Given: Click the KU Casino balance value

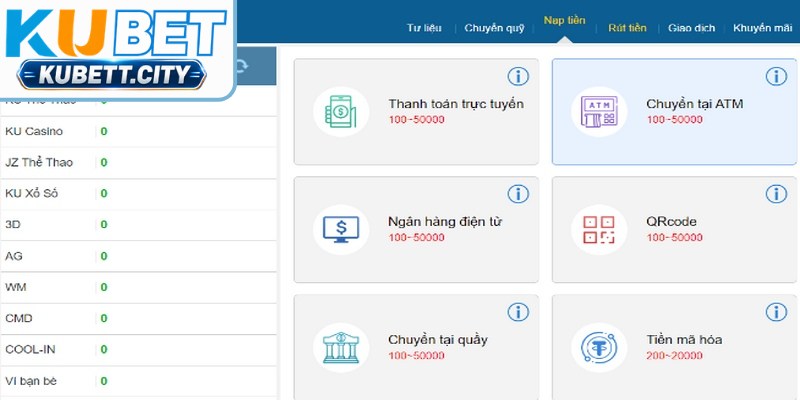Looking at the screenshot, I should pyautogui.click(x=104, y=132).
